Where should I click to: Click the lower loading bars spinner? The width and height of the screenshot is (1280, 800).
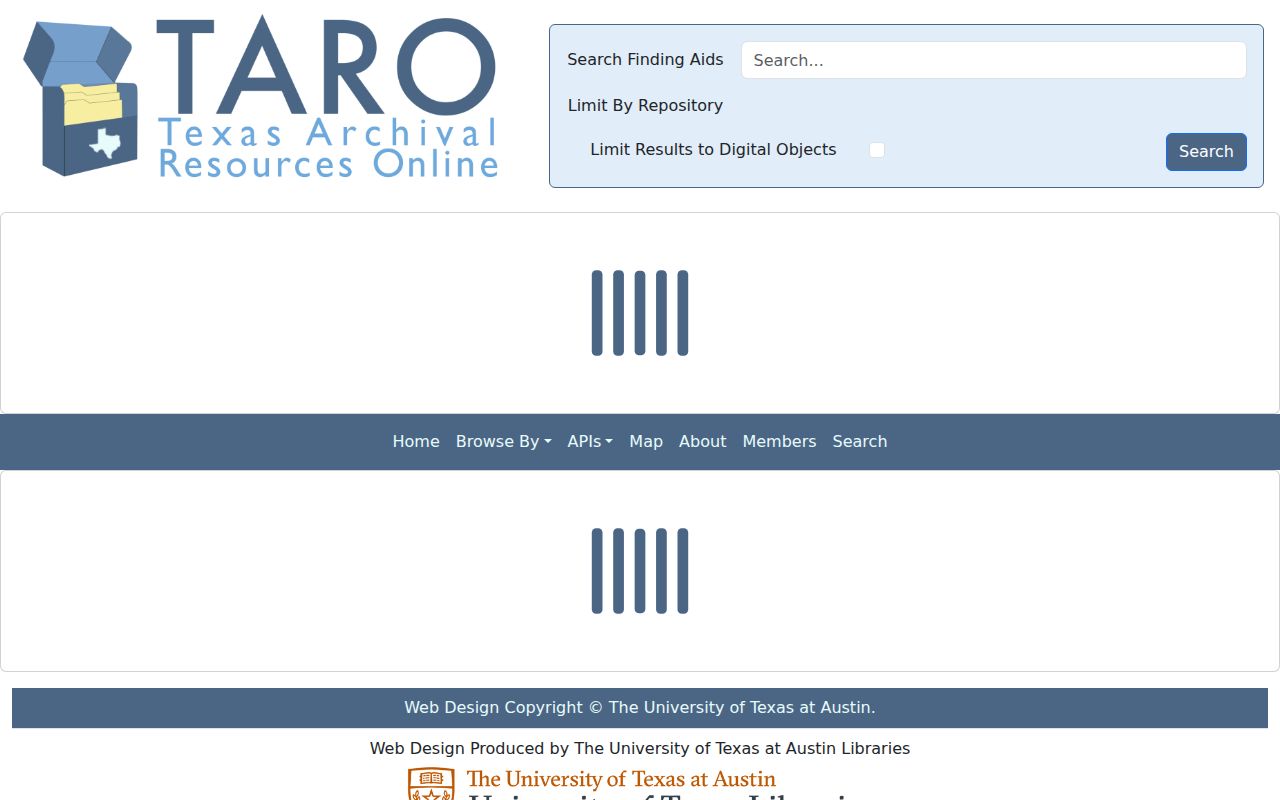(640, 570)
